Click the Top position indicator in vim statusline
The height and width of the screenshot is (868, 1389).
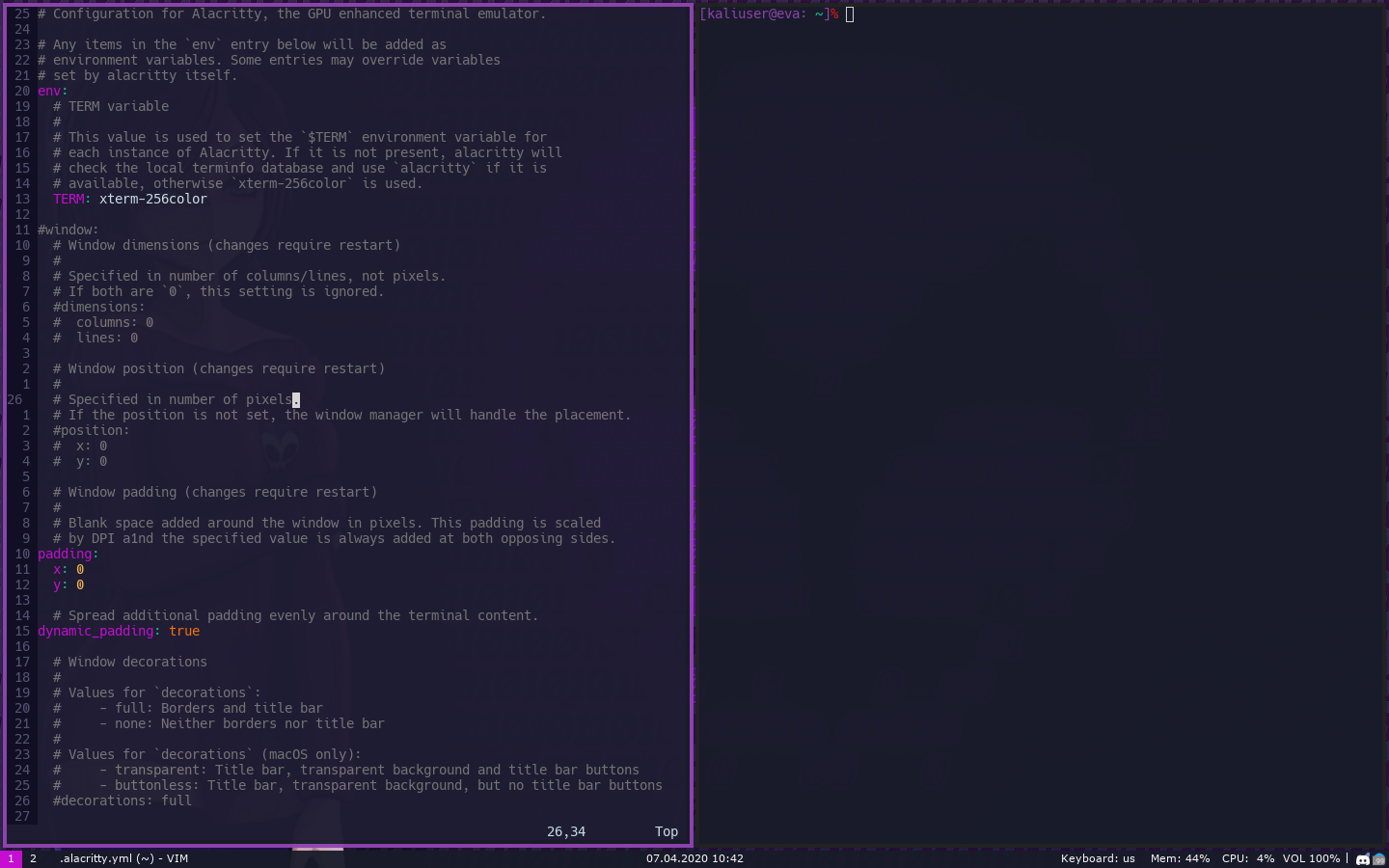point(666,830)
